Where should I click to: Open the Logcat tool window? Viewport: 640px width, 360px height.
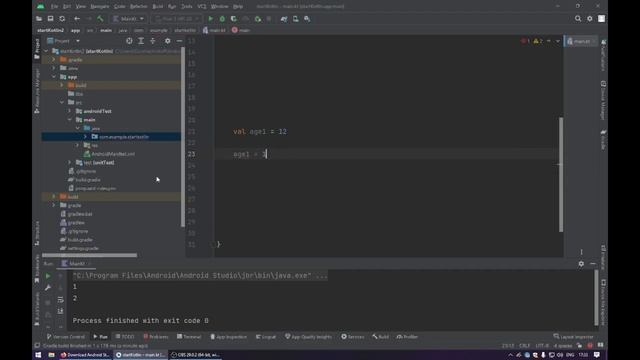click(266, 337)
